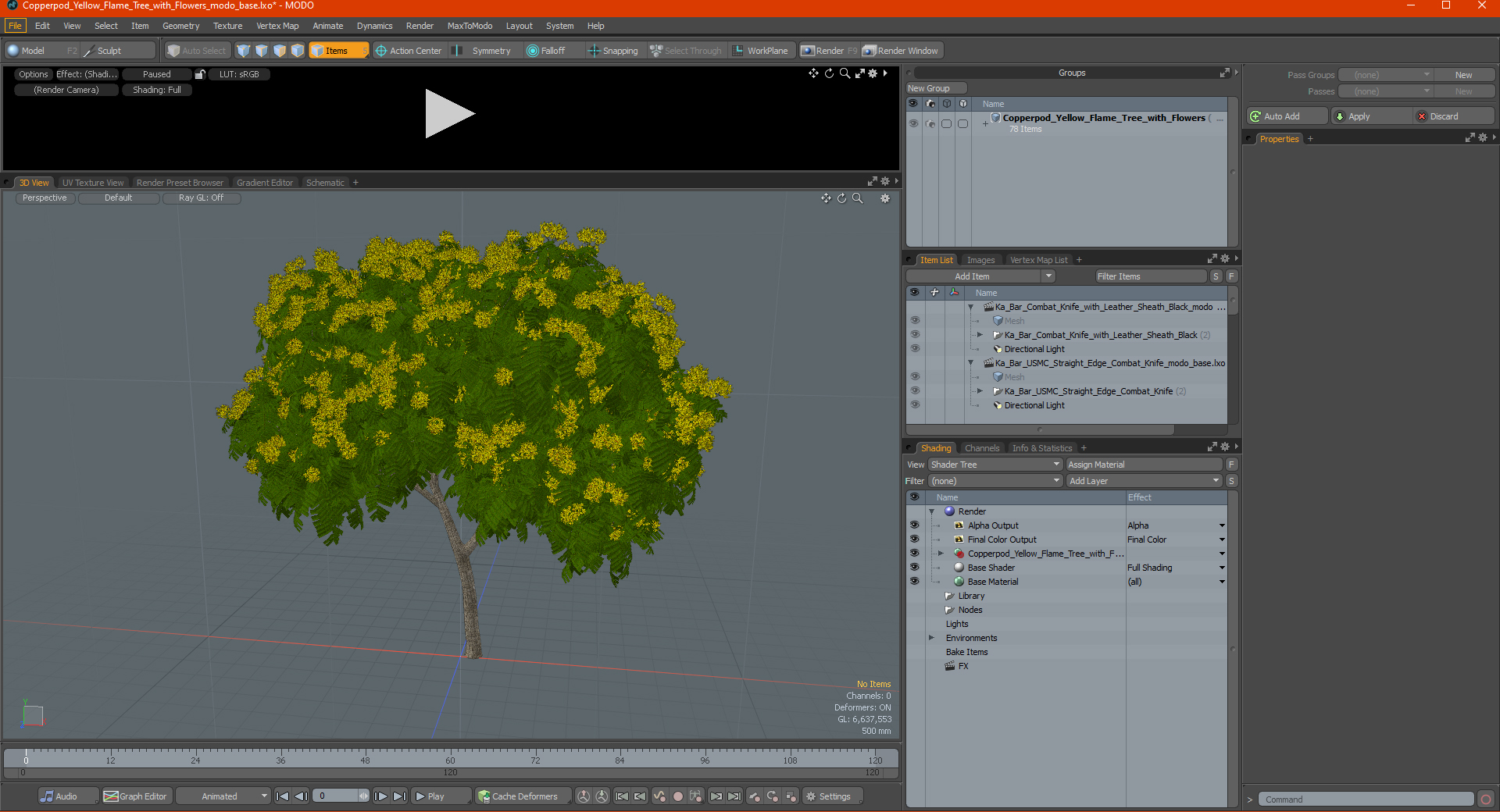Click the record keyframe circle icon

(678, 796)
